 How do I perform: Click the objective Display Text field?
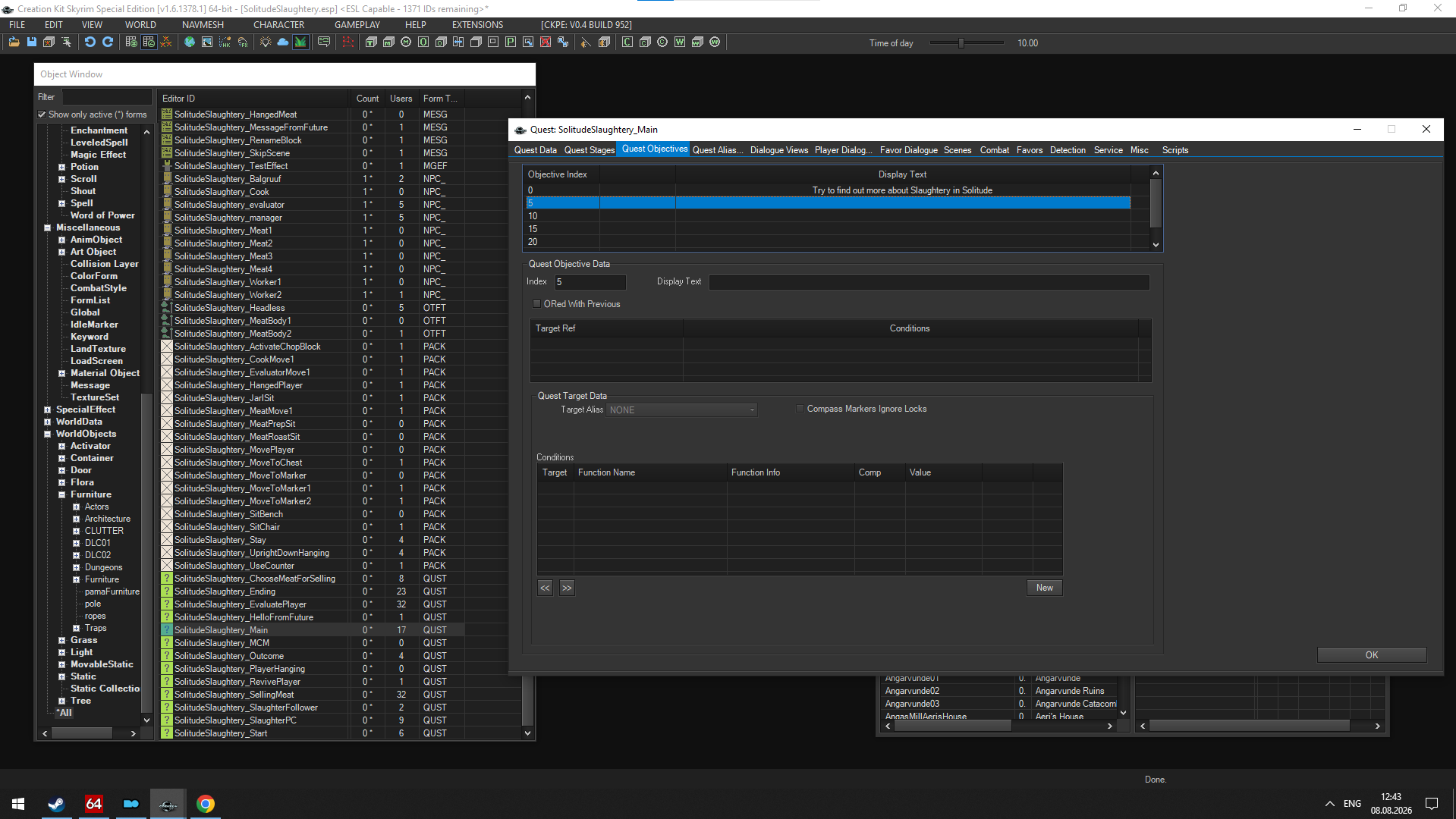(929, 282)
